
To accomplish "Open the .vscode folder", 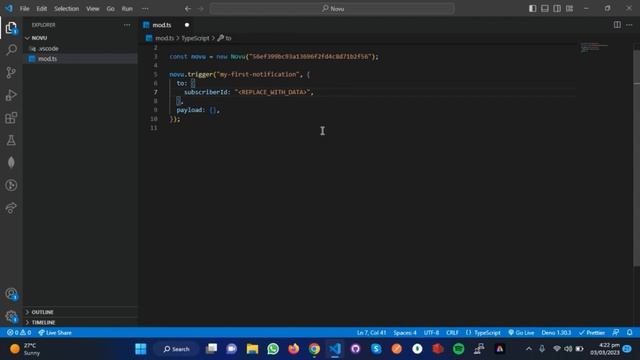I will [x=49, y=49].
